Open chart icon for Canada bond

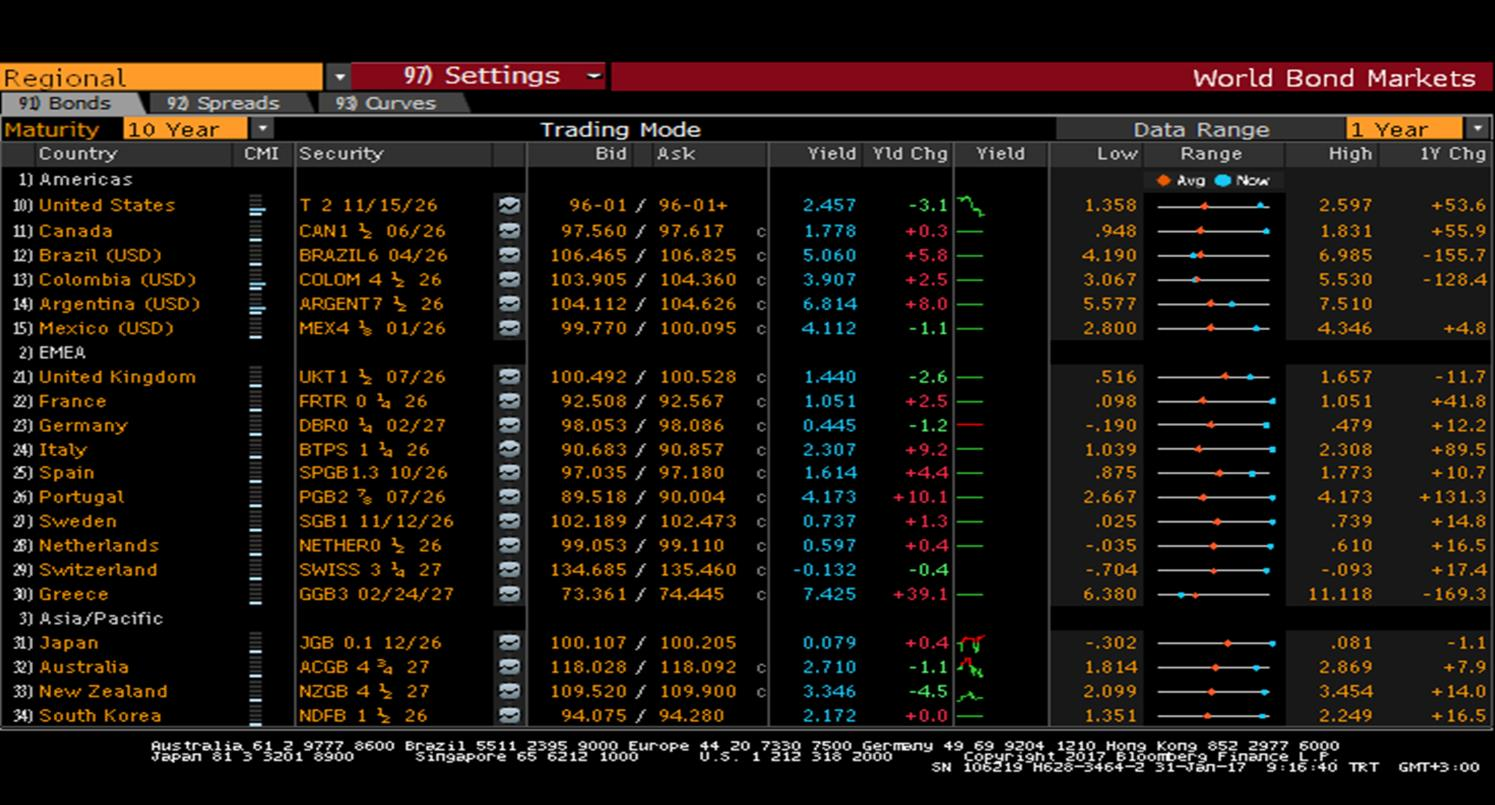tap(510, 230)
